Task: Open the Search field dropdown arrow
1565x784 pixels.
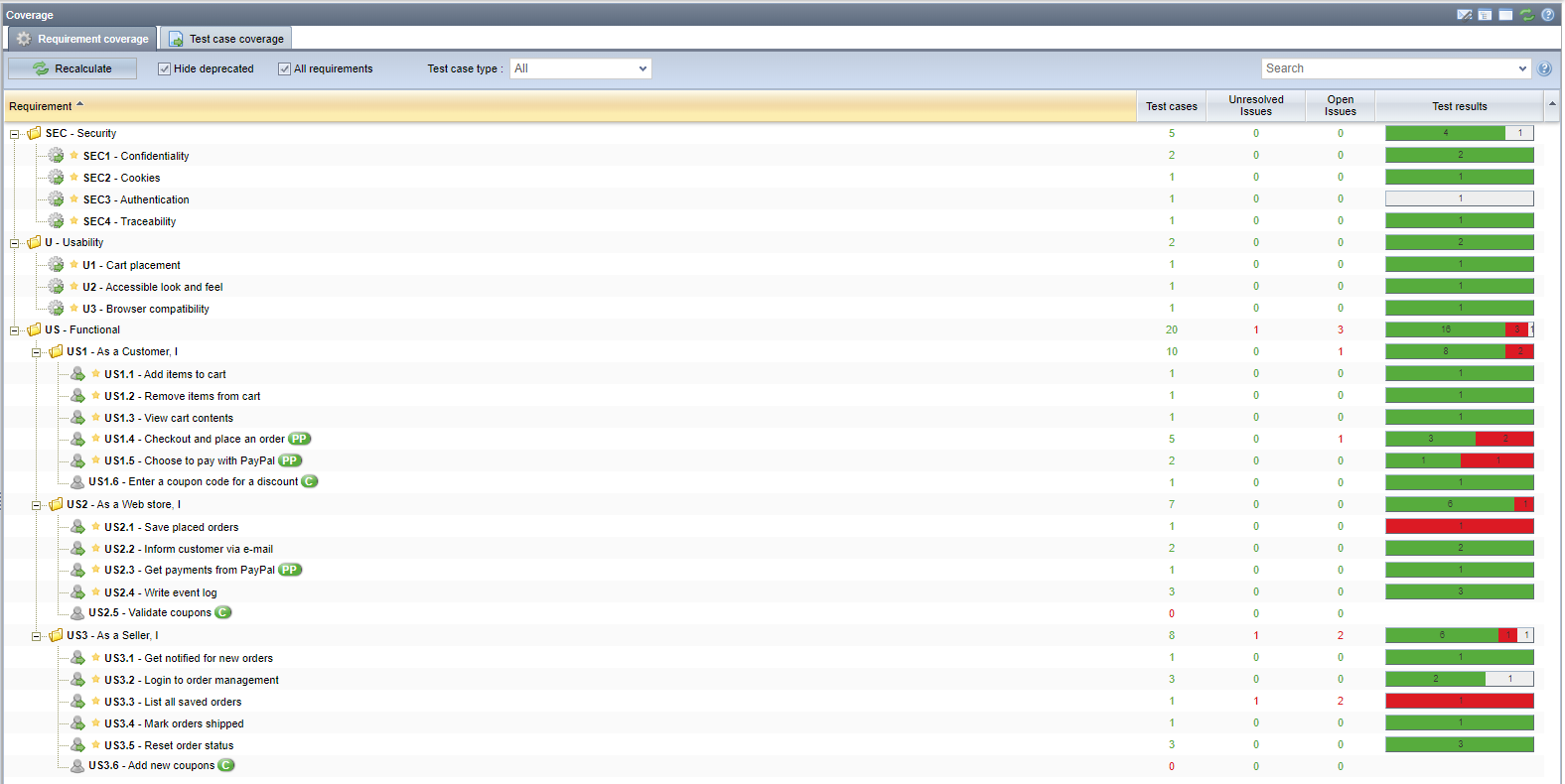Action: [1523, 68]
